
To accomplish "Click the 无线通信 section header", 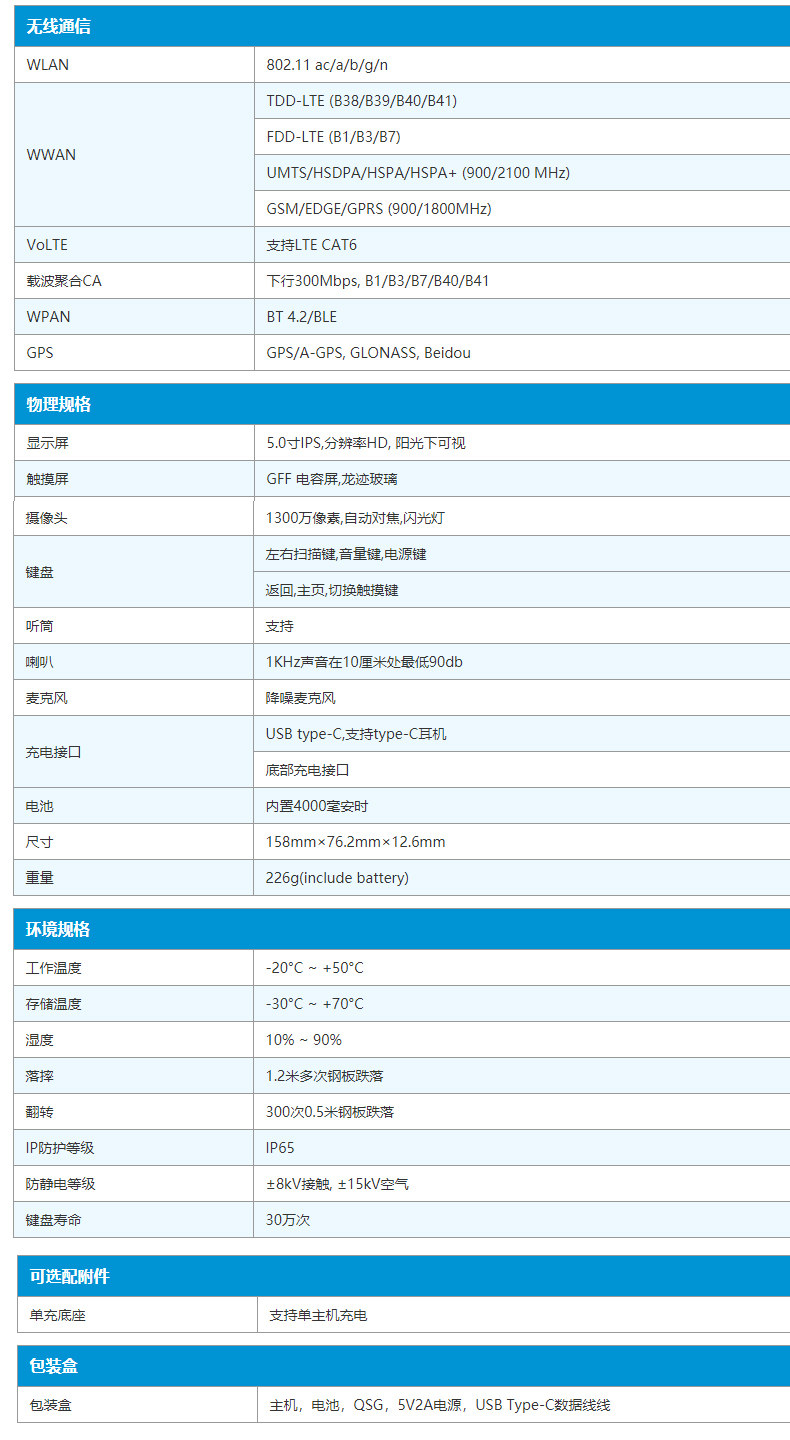I will 402,26.
